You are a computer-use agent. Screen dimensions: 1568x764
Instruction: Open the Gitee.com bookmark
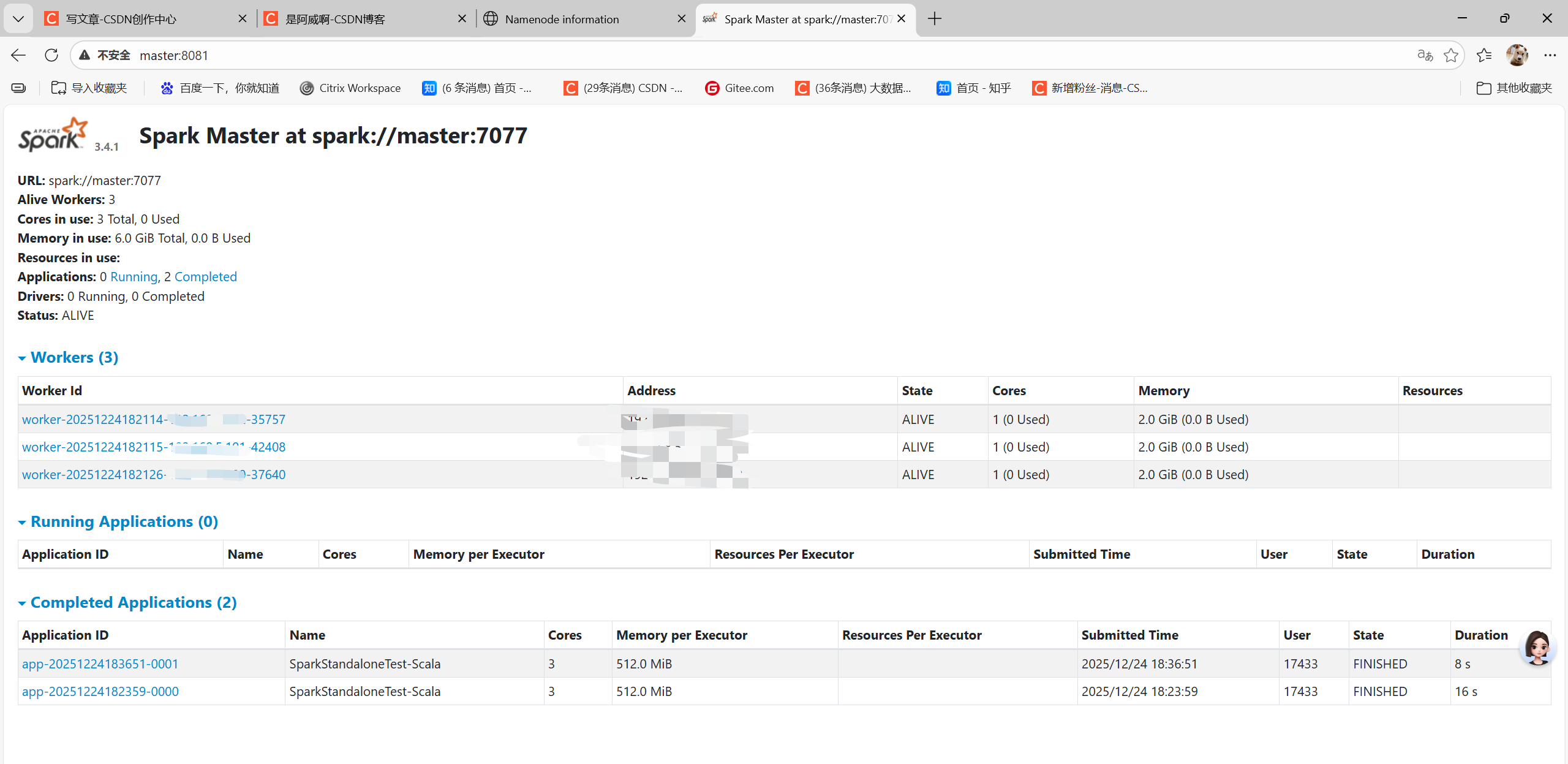tap(739, 88)
